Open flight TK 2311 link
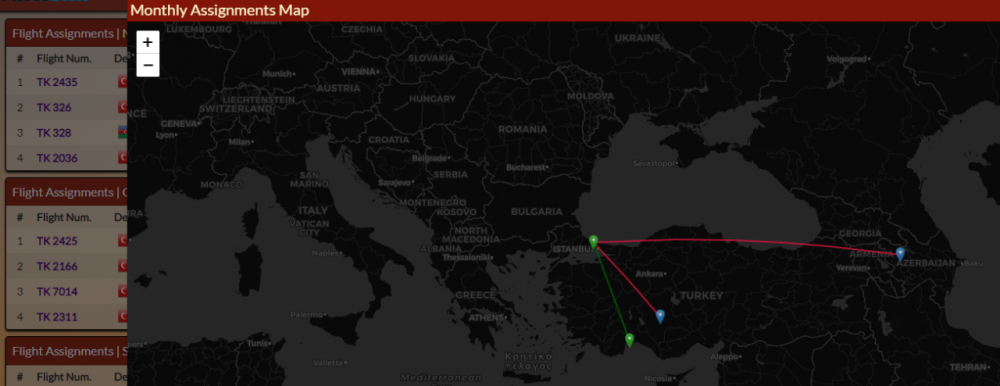The image size is (1000, 386). [57, 316]
